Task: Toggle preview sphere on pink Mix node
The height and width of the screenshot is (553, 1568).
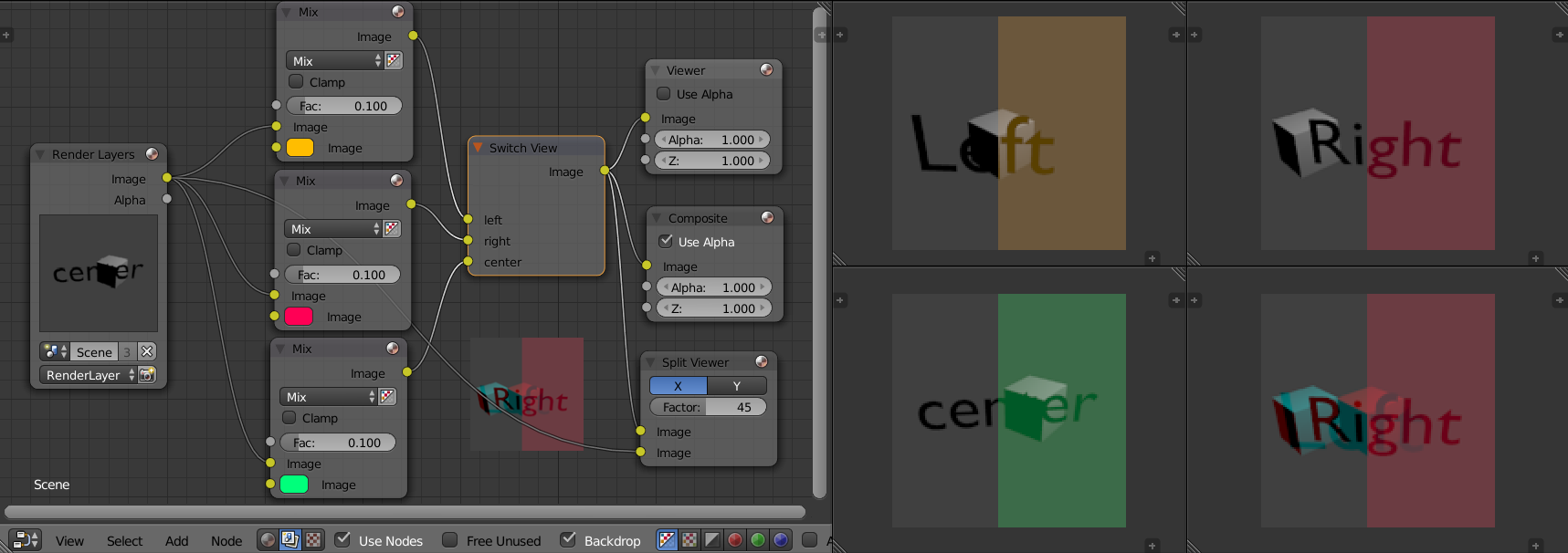Action: 396,181
